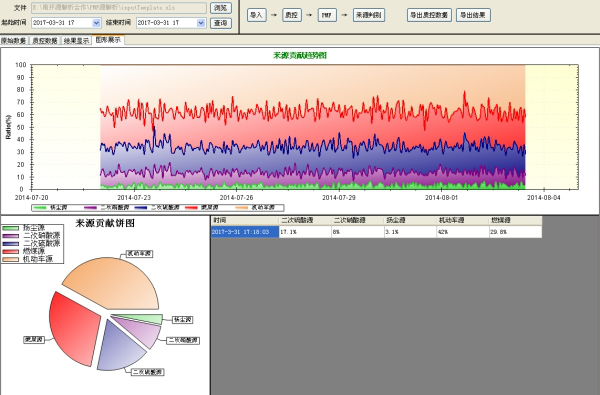Click the purple swatch in pie legend
The width and height of the screenshot is (600, 395).
pyautogui.click(x=11, y=236)
